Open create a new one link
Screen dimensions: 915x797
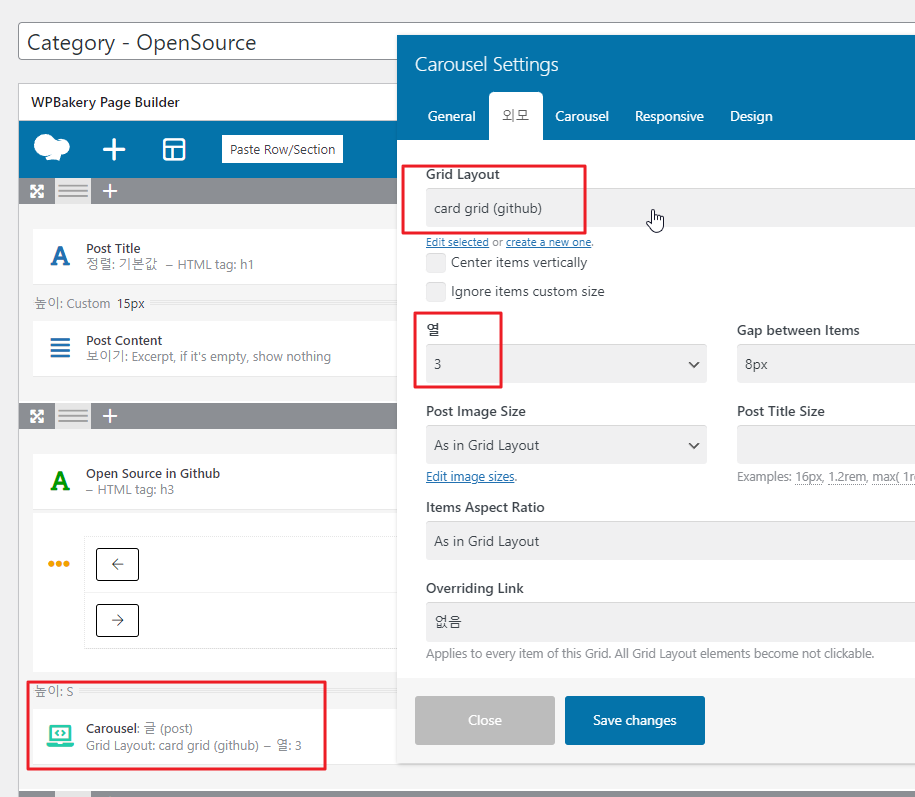[549, 242]
